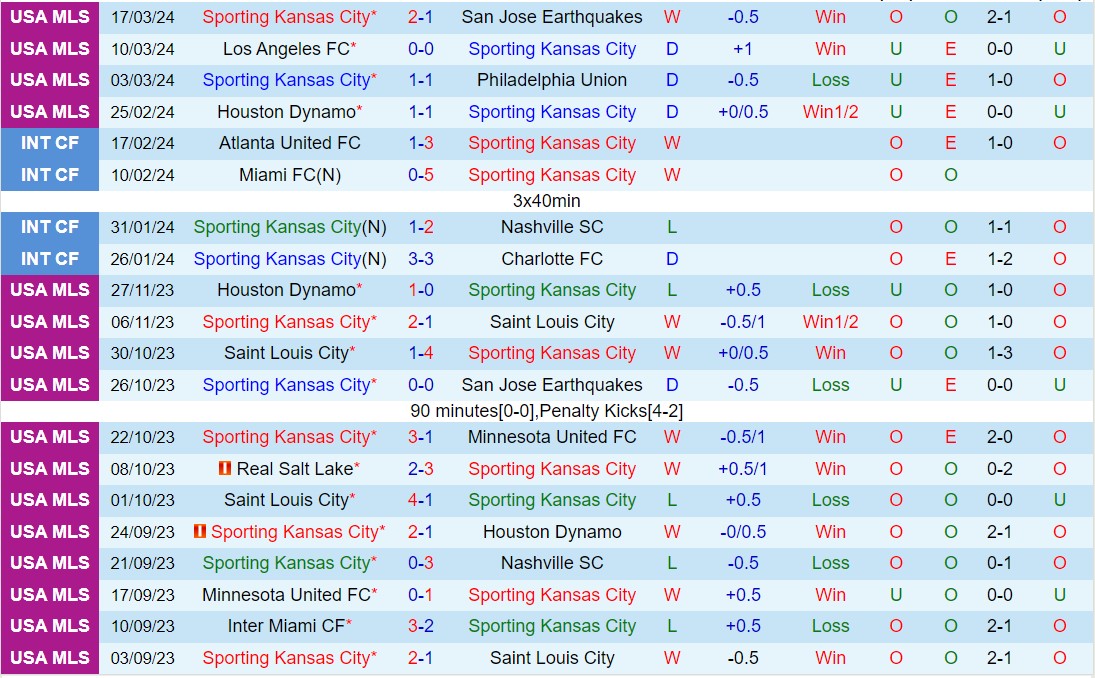Image resolution: width=1095 pixels, height=678 pixels.
Task: Select Minnesota United FC in the 22/10/23 match
Action: pos(552,437)
